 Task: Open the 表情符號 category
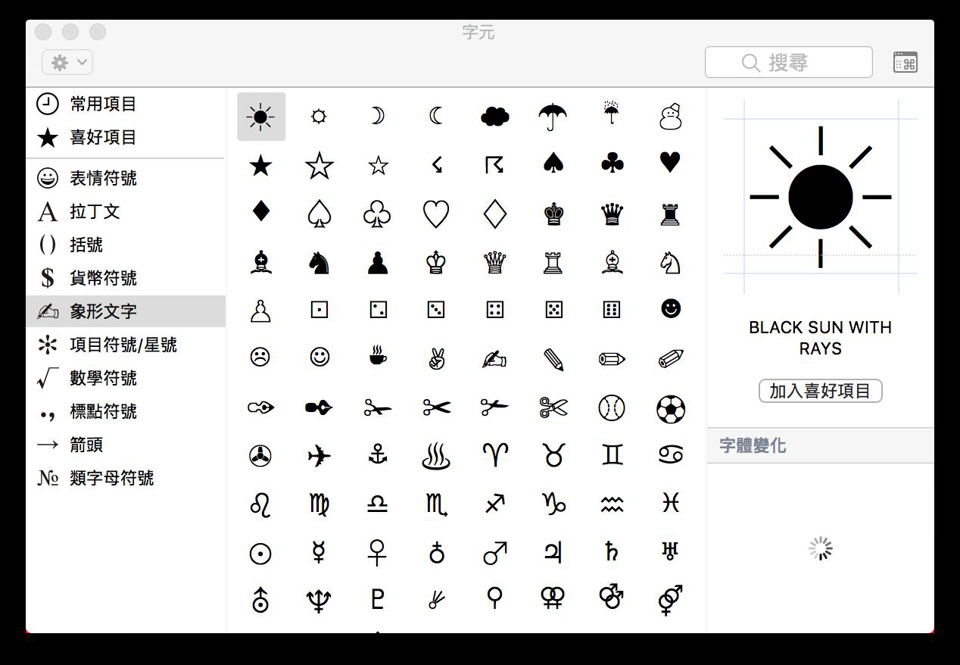(x=102, y=178)
